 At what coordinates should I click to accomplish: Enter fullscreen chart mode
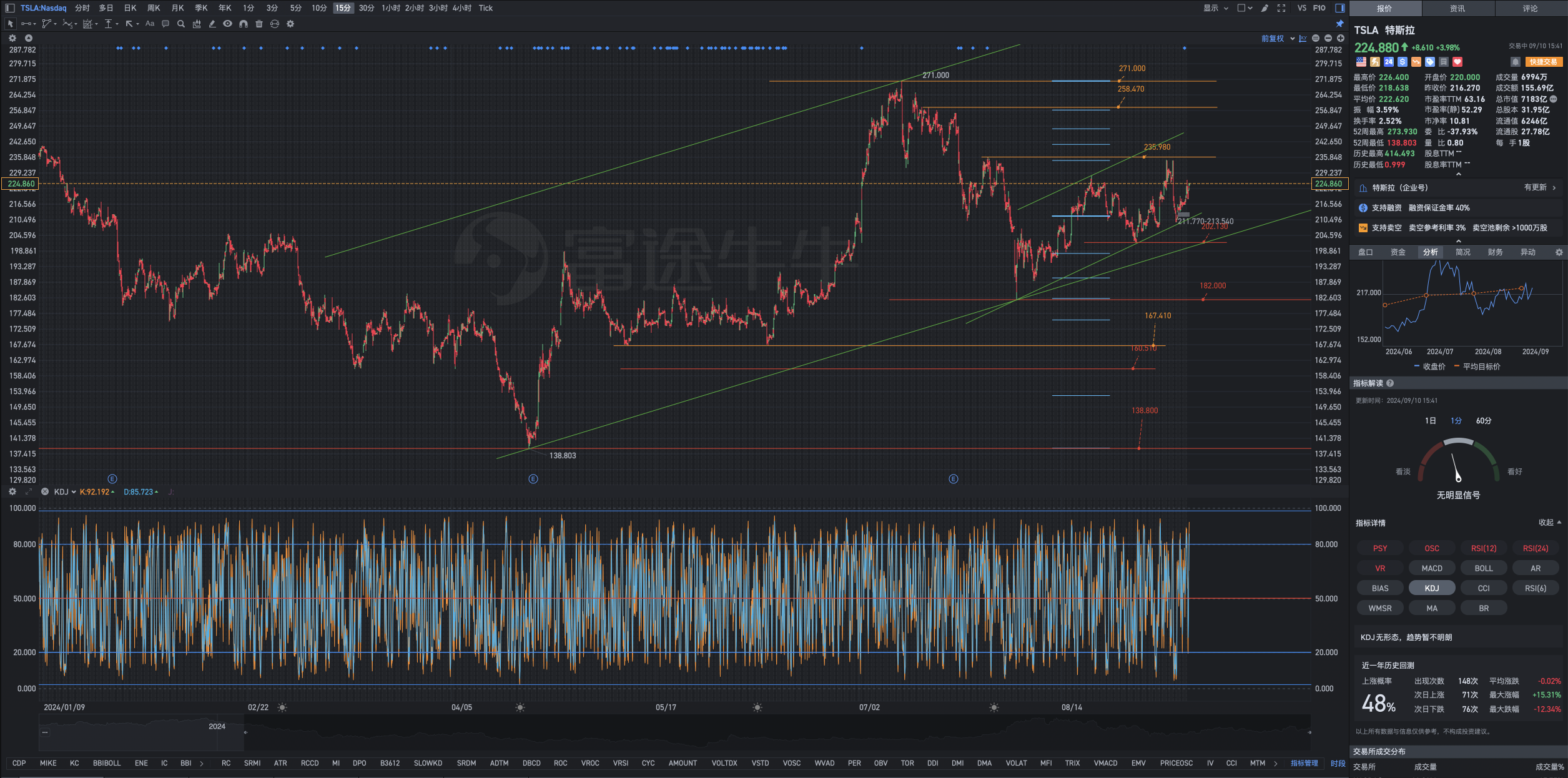pyautogui.click(x=1281, y=8)
